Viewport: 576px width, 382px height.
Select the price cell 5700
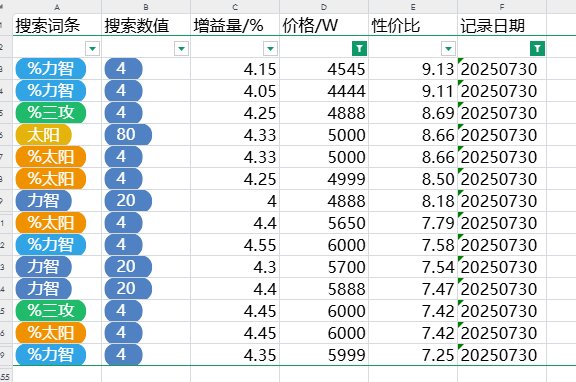[324, 267]
